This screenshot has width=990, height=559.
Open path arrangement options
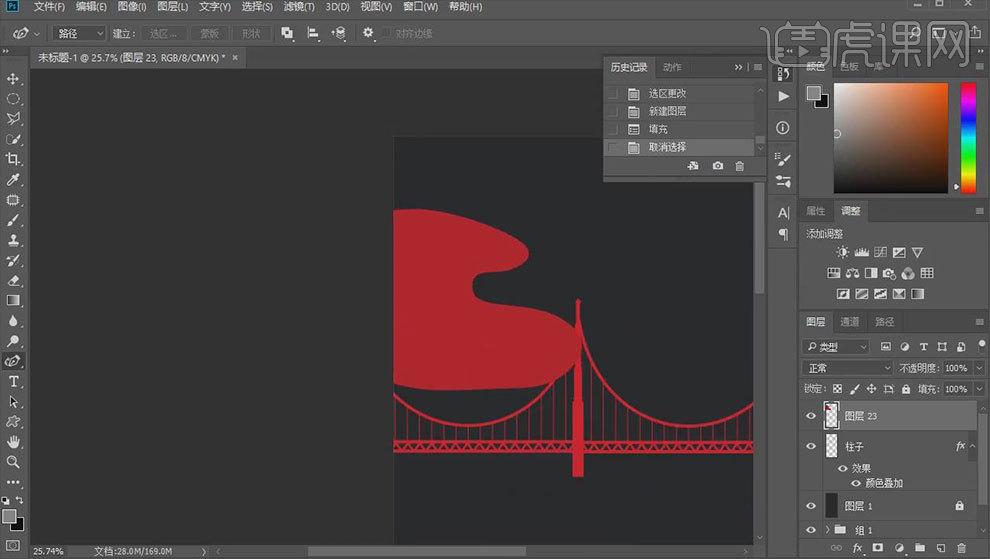tap(339, 33)
